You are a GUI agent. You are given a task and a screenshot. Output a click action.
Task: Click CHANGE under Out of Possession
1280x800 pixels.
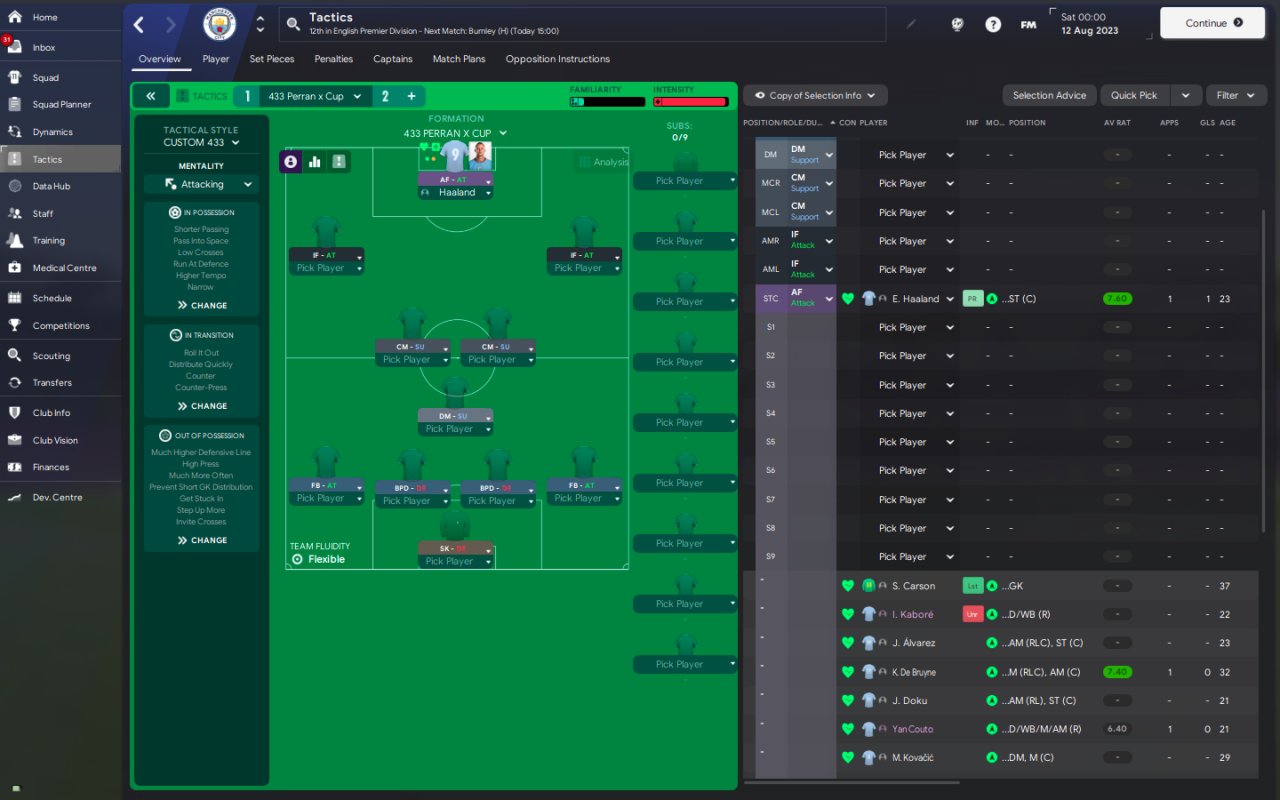click(202, 540)
